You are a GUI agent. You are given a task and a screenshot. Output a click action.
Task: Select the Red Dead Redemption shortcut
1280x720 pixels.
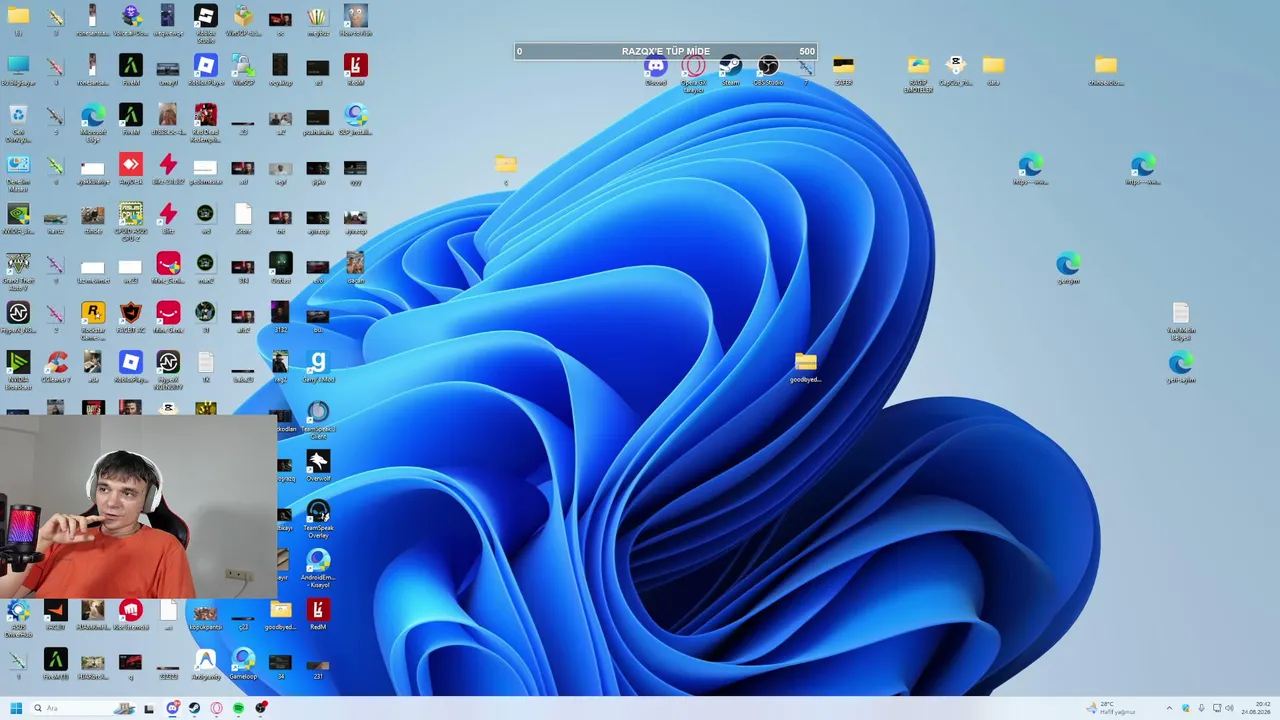(205, 123)
